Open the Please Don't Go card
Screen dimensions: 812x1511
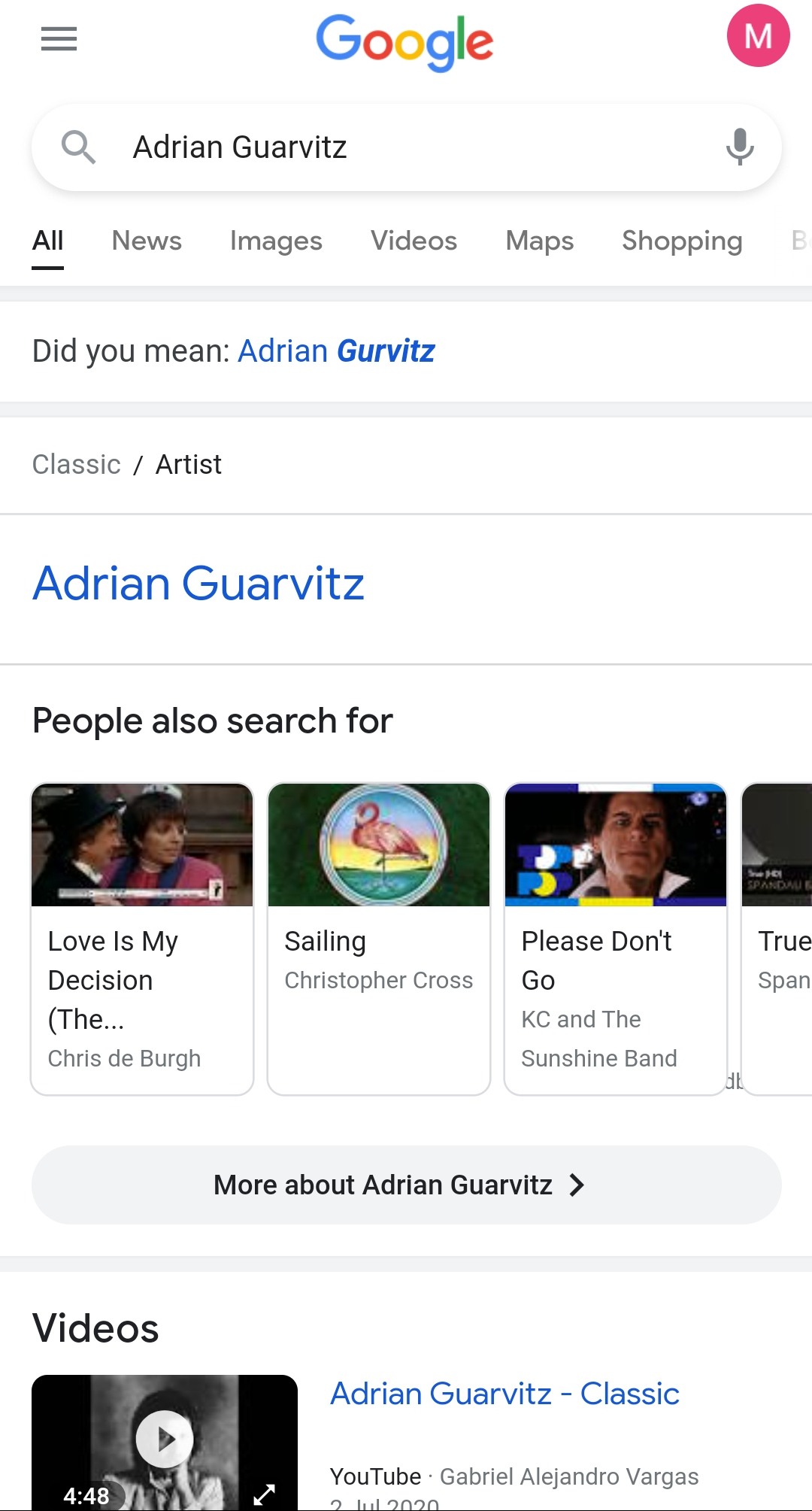click(x=616, y=939)
